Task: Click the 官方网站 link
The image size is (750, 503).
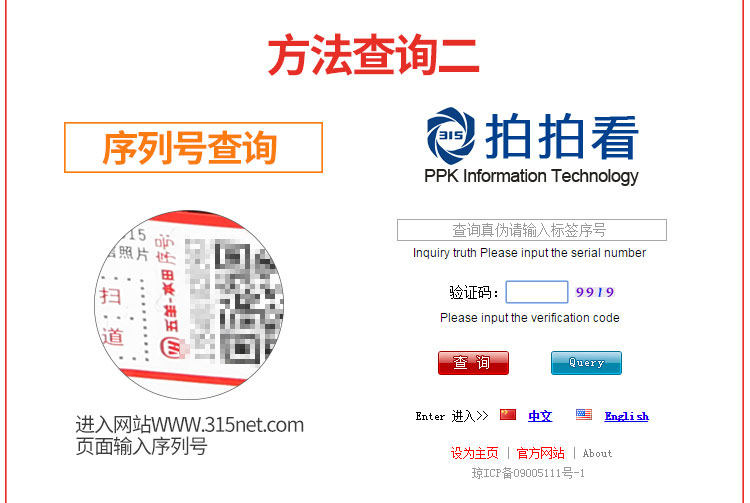Action: click(x=540, y=453)
